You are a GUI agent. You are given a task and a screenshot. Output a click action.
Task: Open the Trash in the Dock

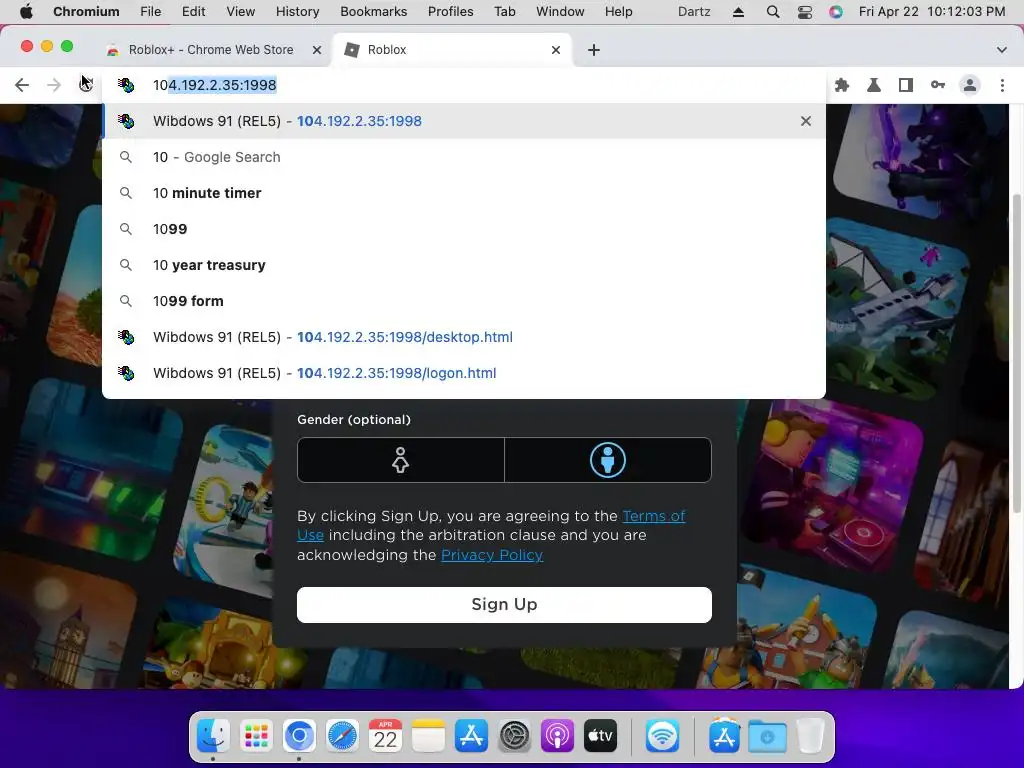(x=810, y=736)
